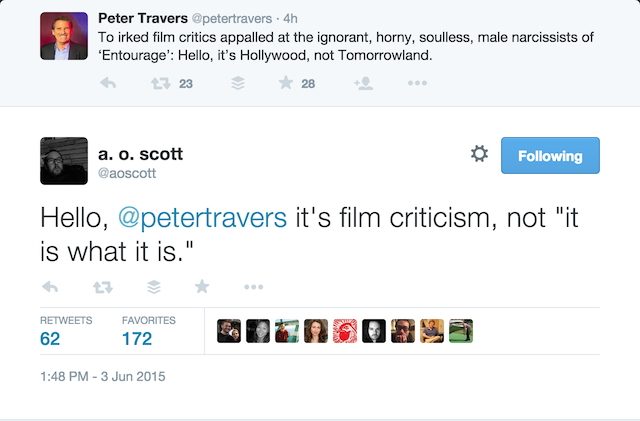Favorite a. o. scott's tweet with the star
640x421 pixels.
pyautogui.click(x=202, y=287)
